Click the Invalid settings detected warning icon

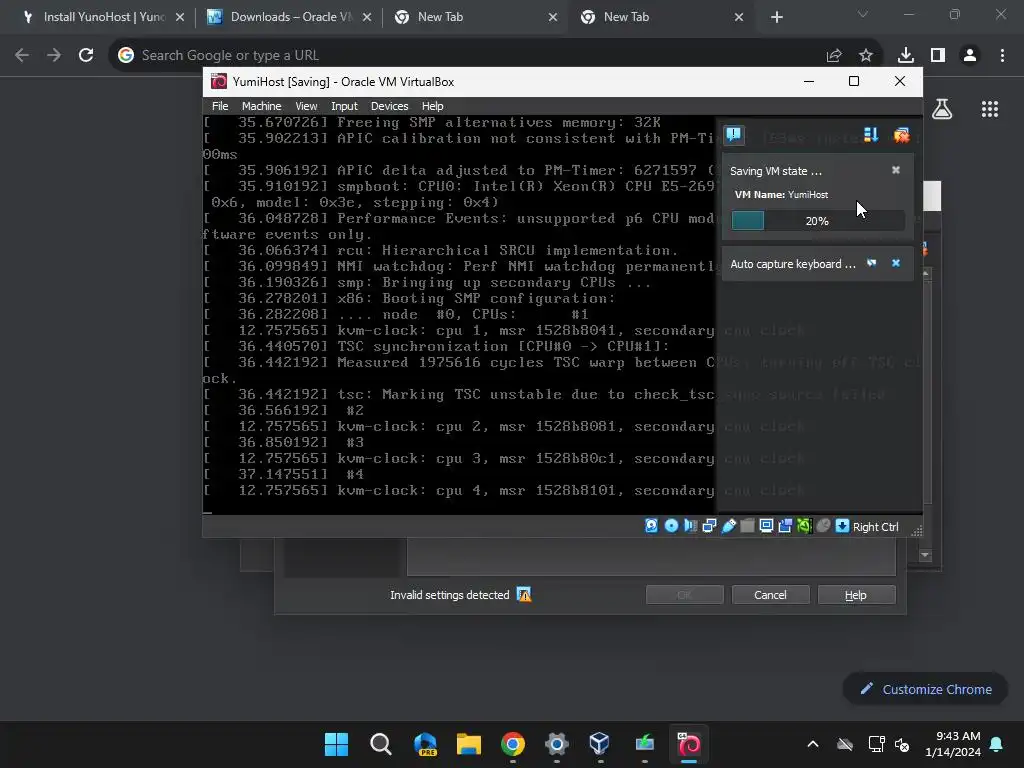coord(524,594)
